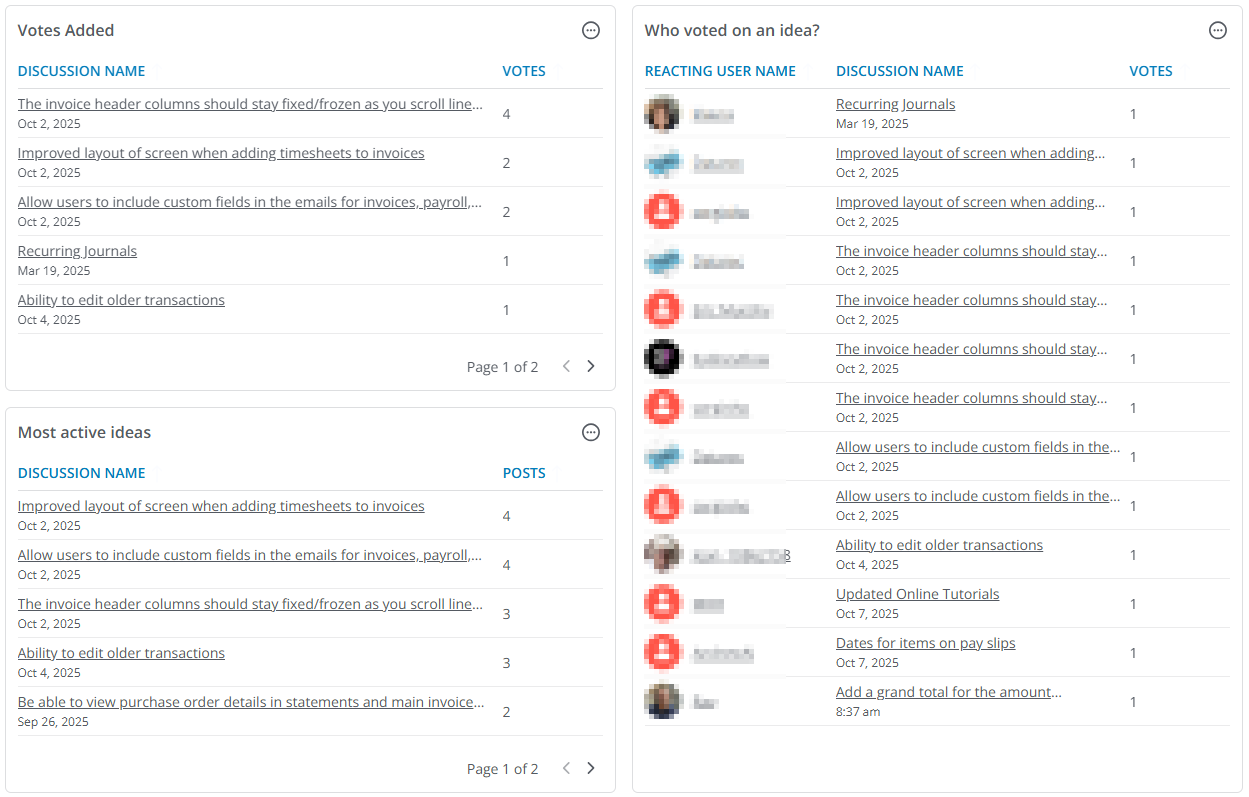1249x797 pixels.
Task: Go to previous page in Votes Added
Action: pos(566,366)
